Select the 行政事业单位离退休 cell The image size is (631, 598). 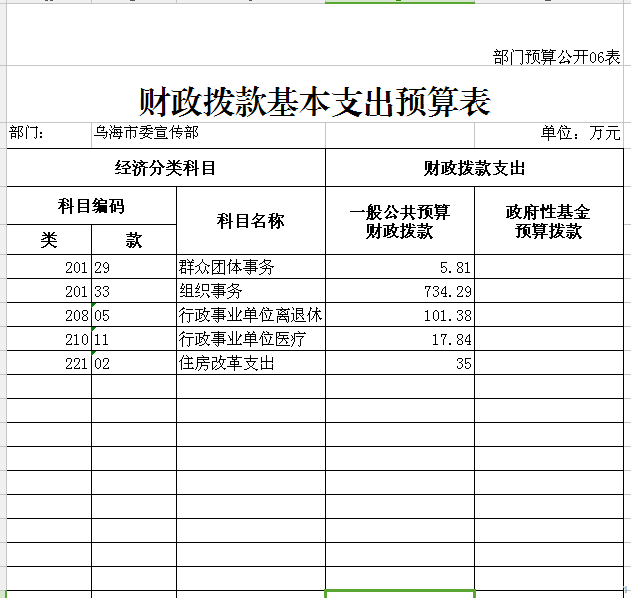click(251, 315)
